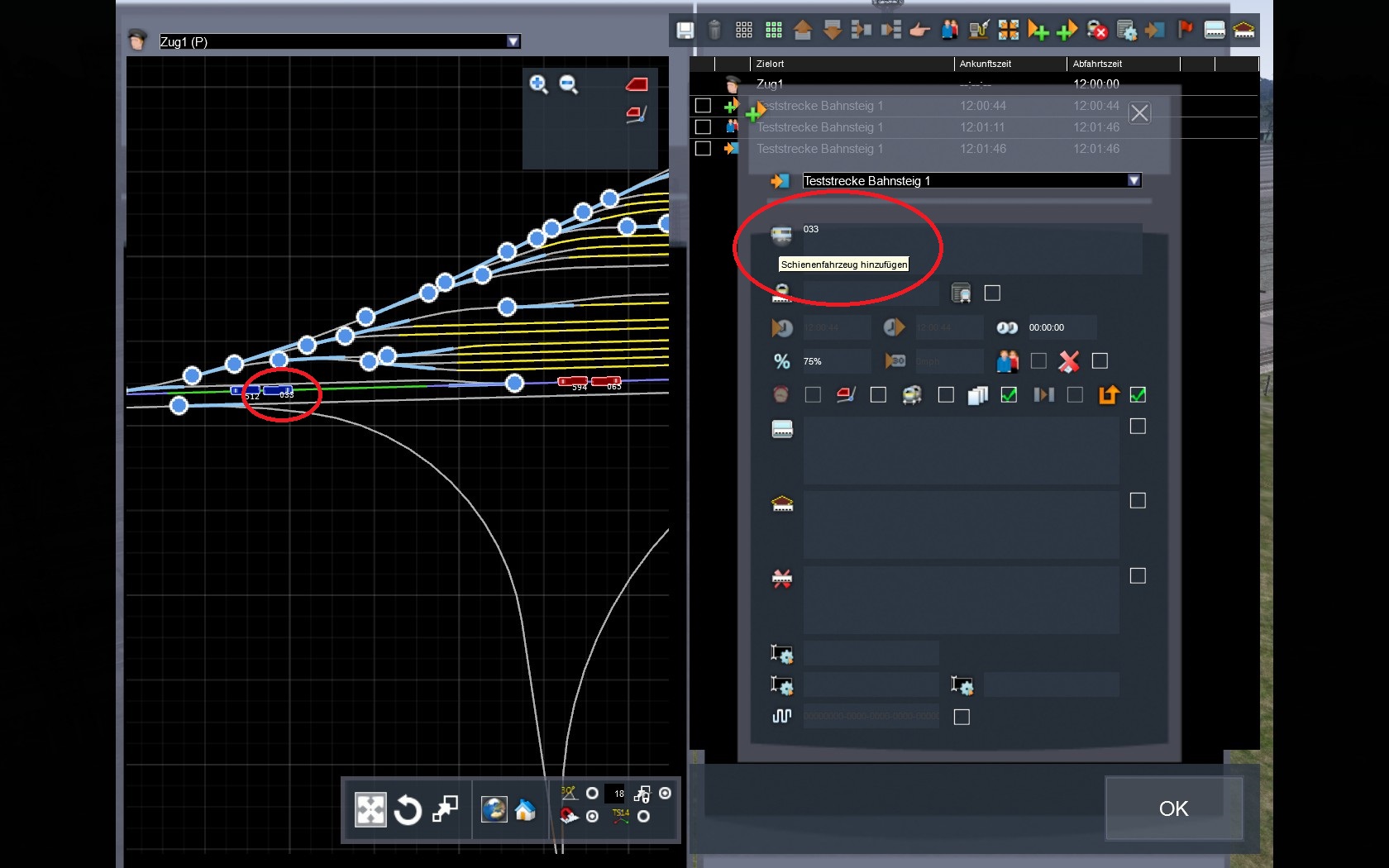Select the blue train labeled 512 on the map
1389x868 pixels.
[245, 390]
